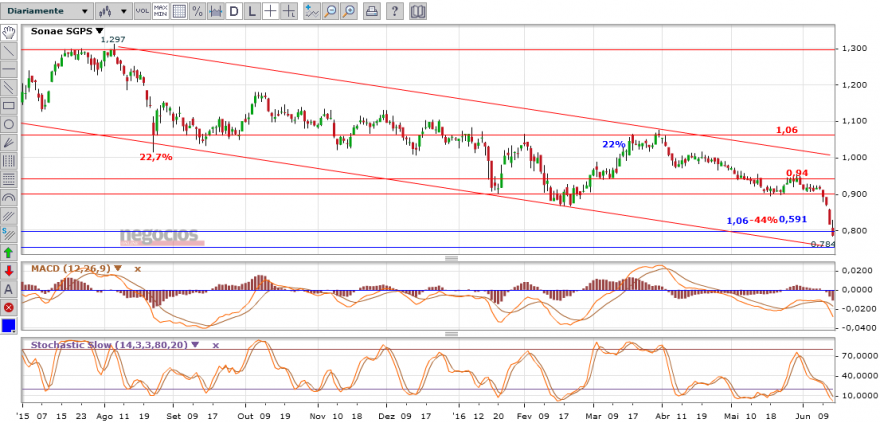Click the divider handle above Stochastic panel
Viewport: 880px width, 423px height.
pos(452,334)
